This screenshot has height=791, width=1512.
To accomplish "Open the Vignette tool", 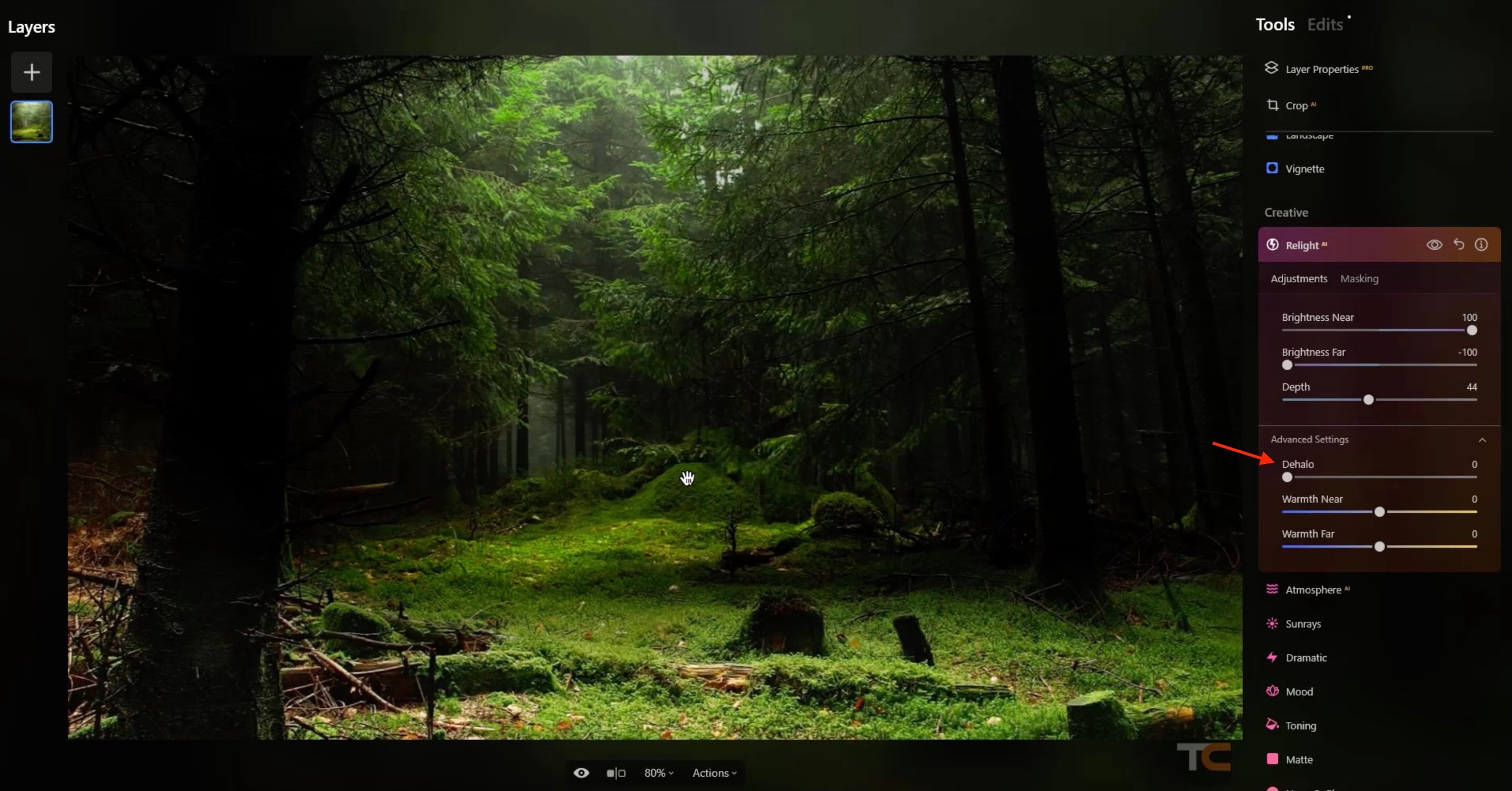I will [x=1304, y=169].
